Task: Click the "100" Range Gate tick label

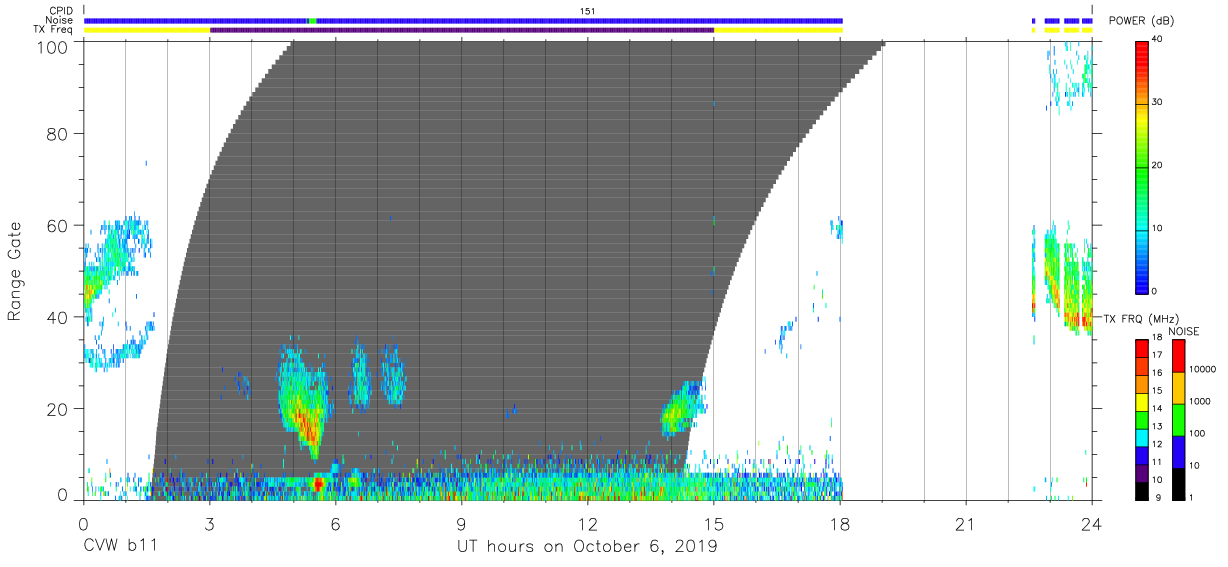Action: (x=54, y=47)
